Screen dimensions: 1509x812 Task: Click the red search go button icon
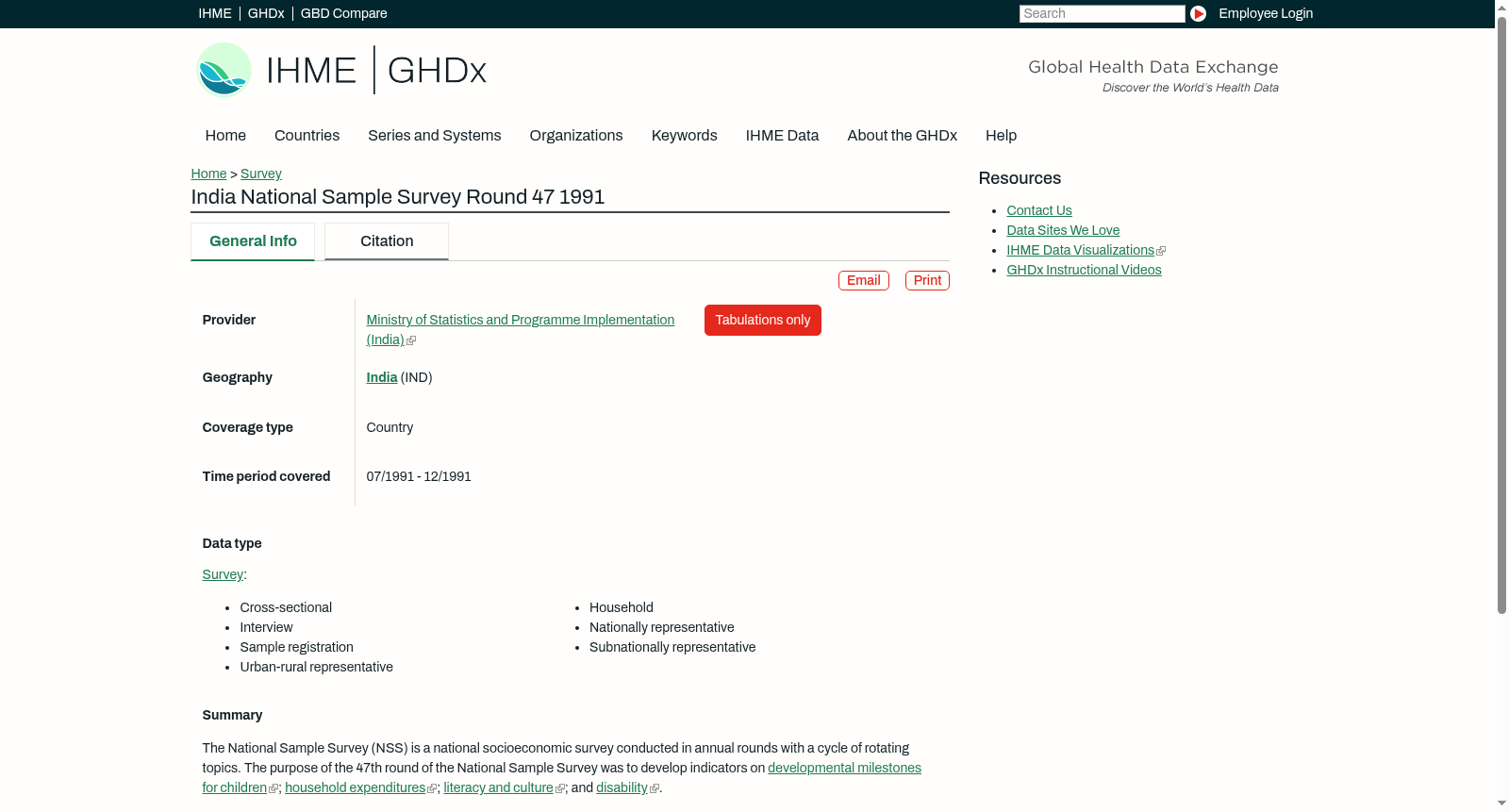pos(1198,13)
